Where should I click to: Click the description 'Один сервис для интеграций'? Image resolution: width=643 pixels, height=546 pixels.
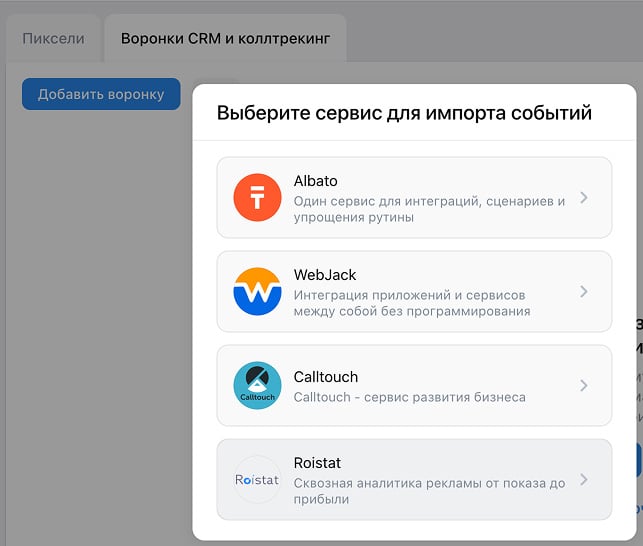point(388,201)
